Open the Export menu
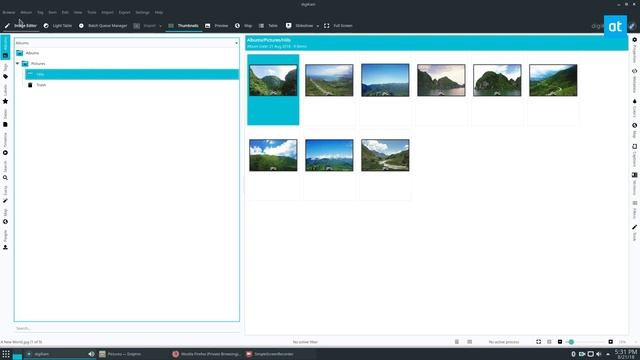640x360 pixels. [124, 13]
